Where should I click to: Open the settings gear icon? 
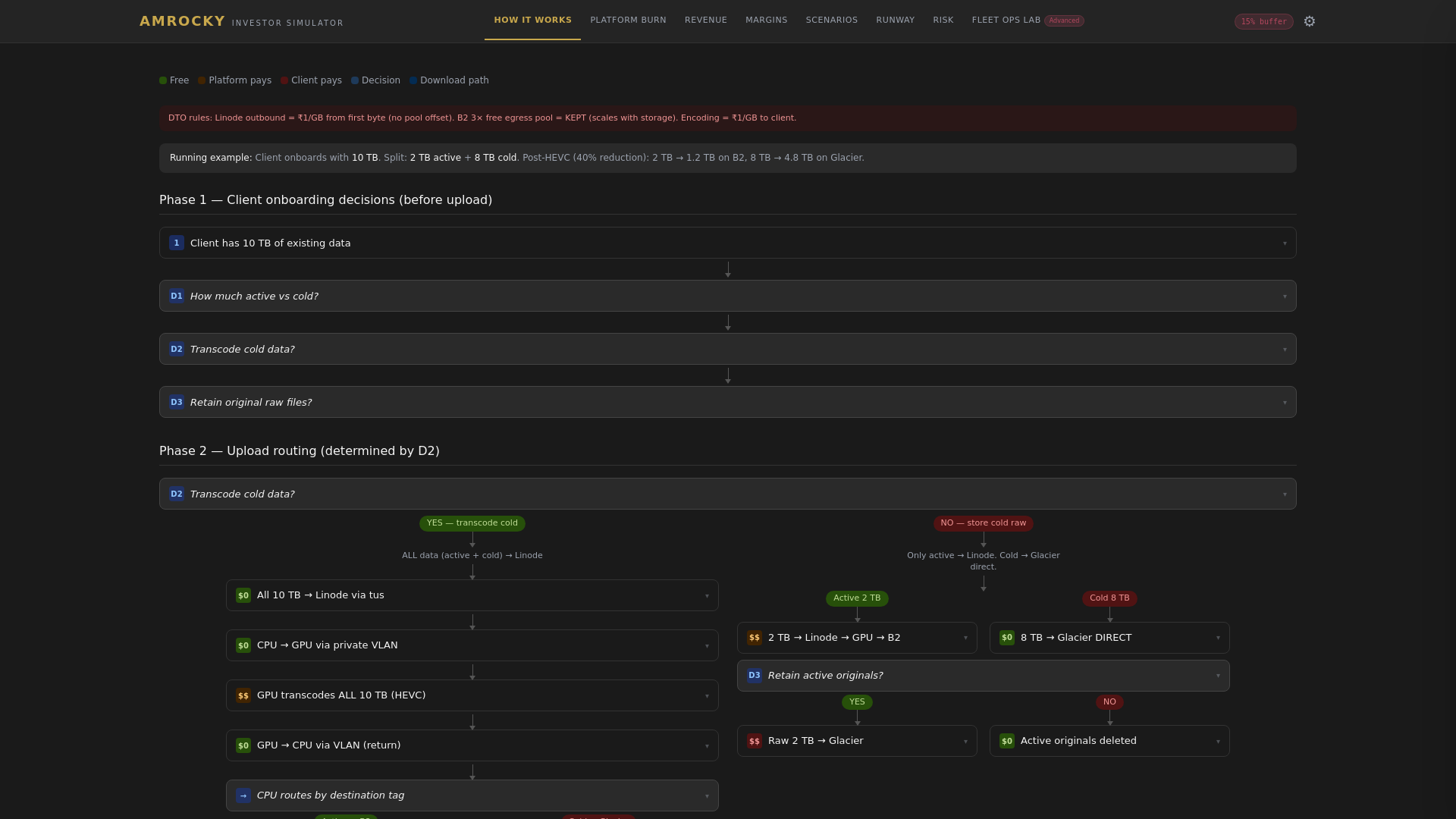(x=1310, y=21)
